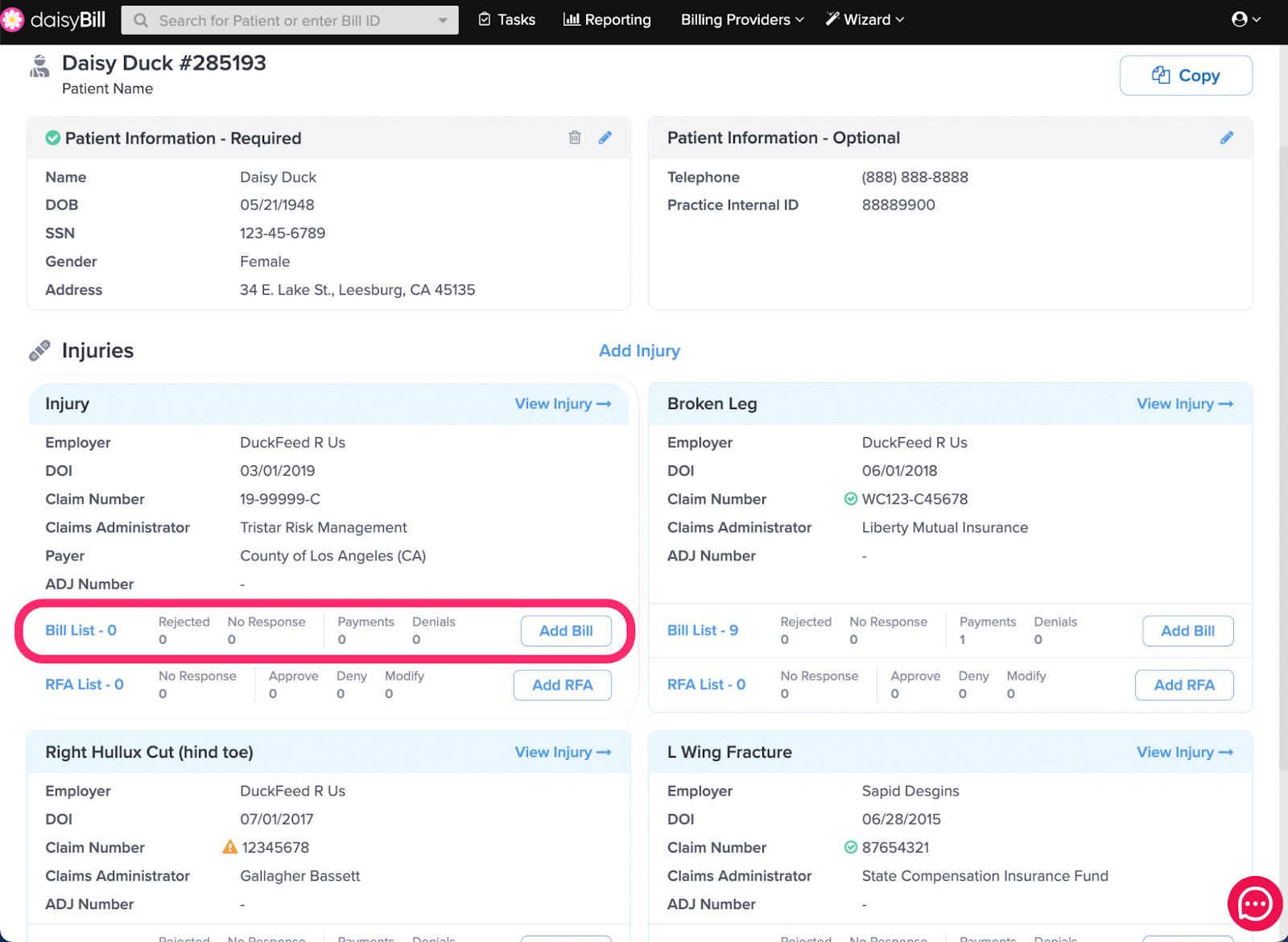
Task: Open Bill List - 9 for Broken Leg
Action: tap(702, 630)
